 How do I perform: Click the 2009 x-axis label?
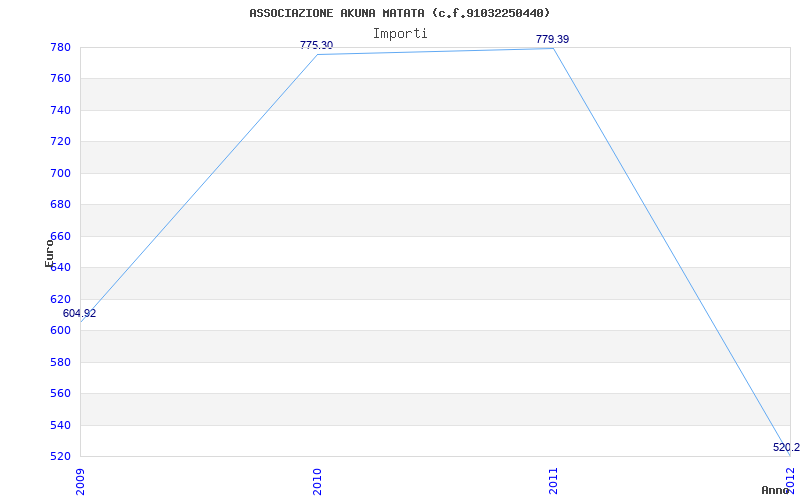pos(80,481)
